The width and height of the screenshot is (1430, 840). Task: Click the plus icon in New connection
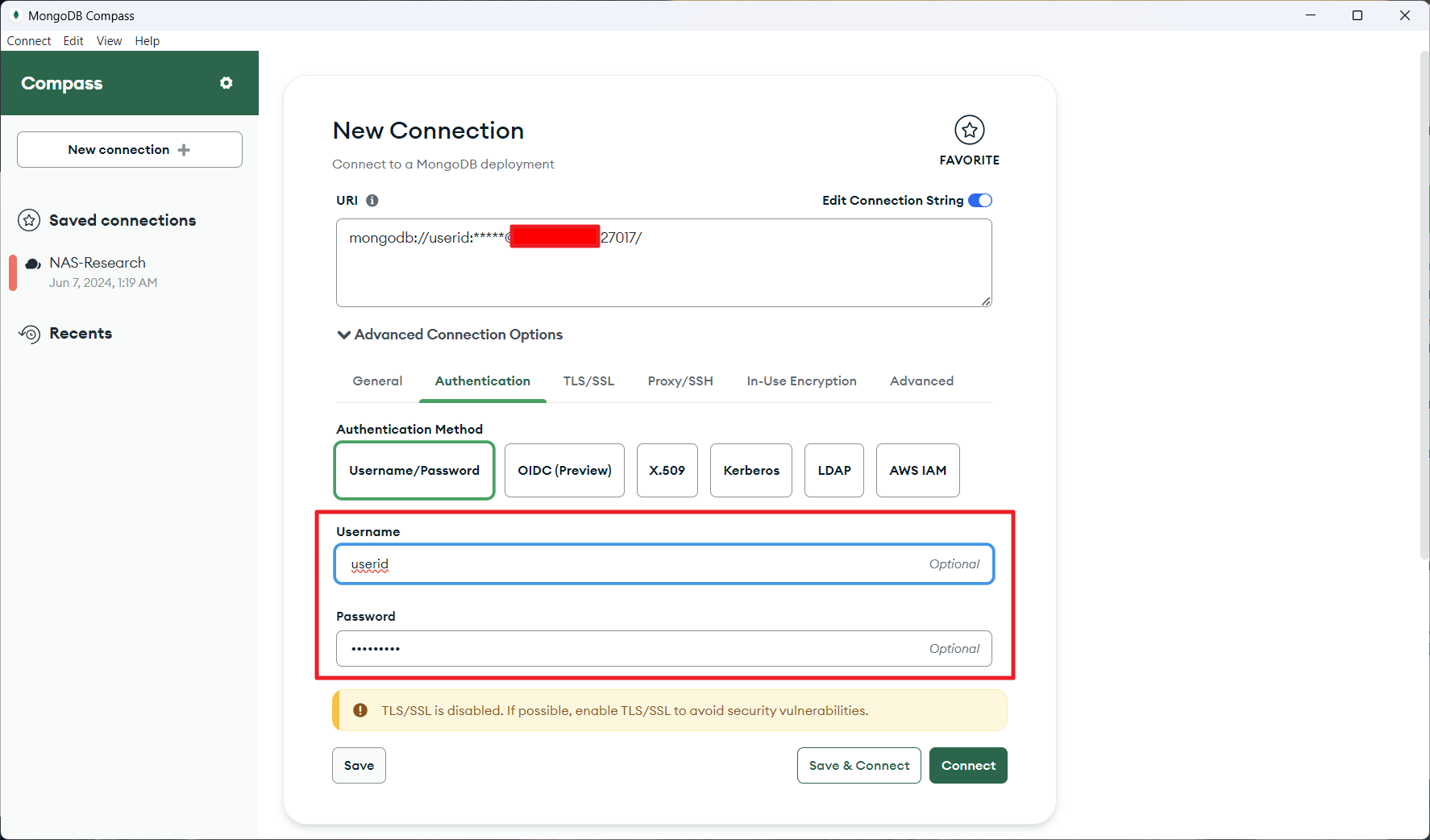click(x=184, y=150)
